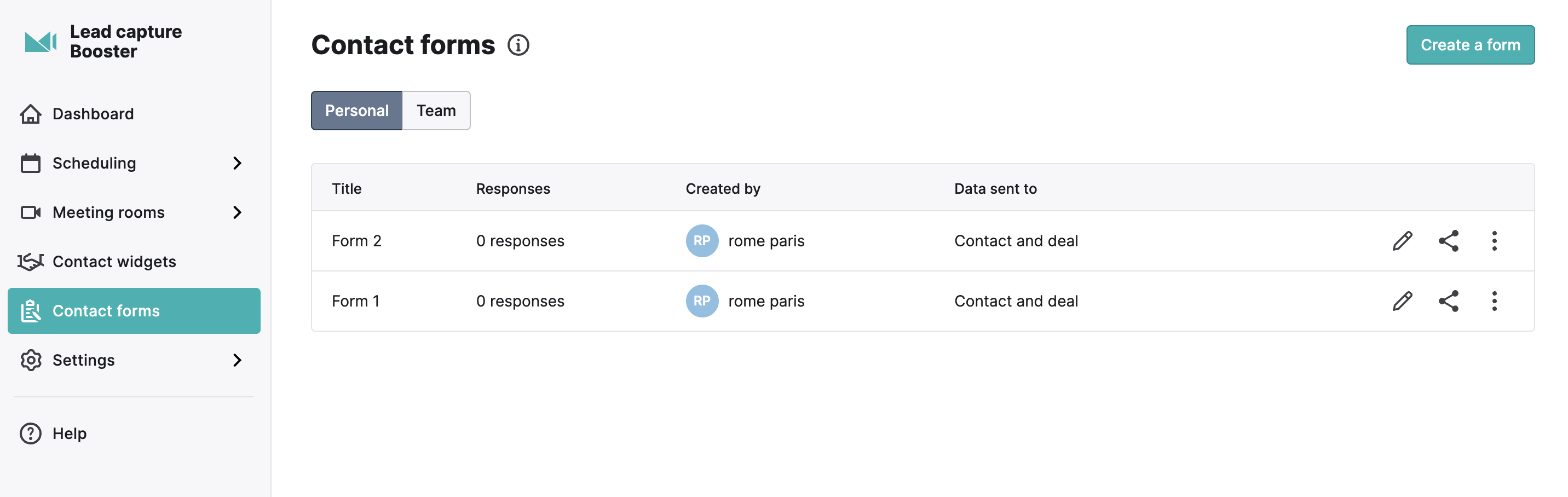Click the info icon beside Contact forms title

coord(518,45)
